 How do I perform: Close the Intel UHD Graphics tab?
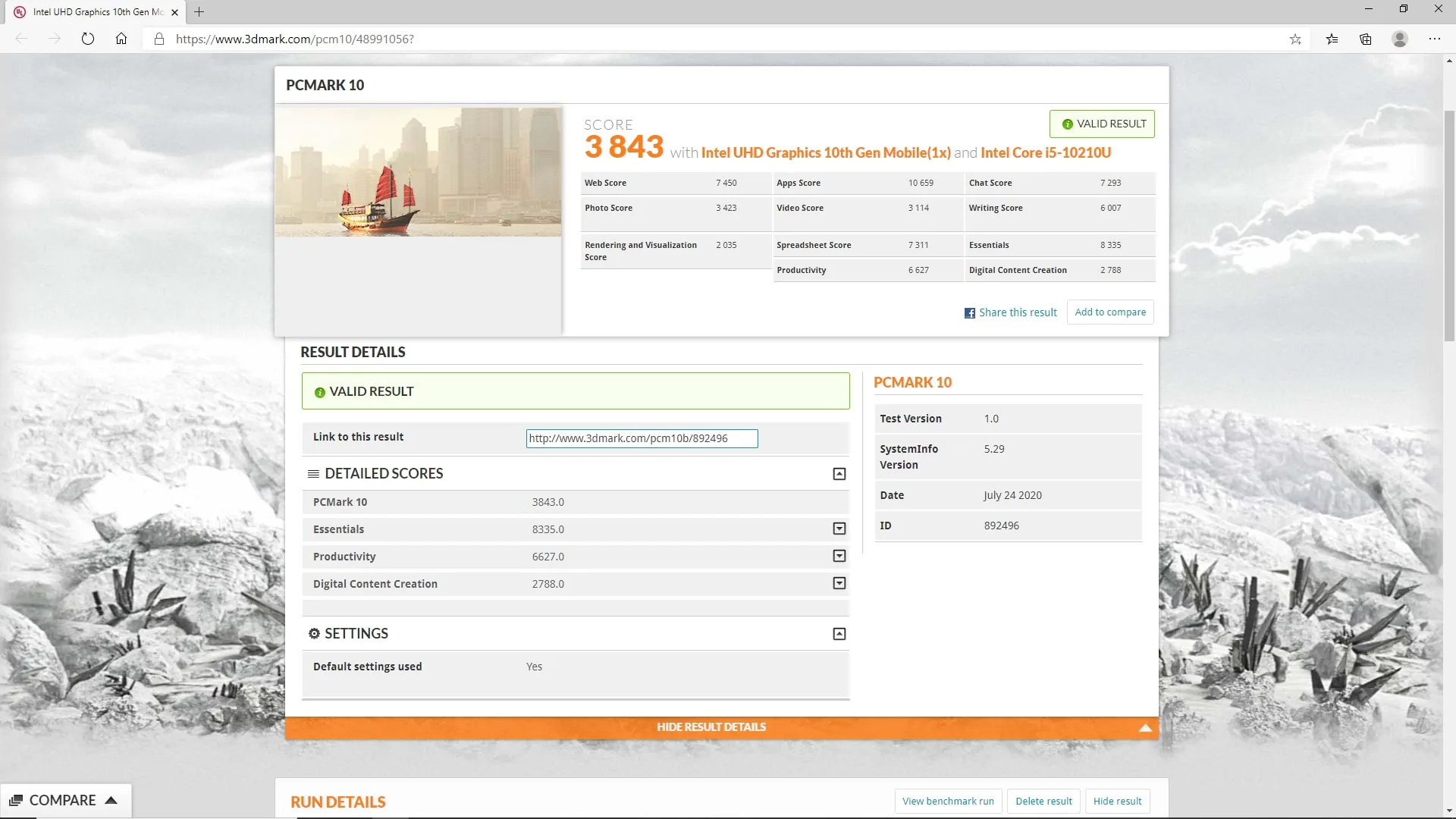point(174,12)
